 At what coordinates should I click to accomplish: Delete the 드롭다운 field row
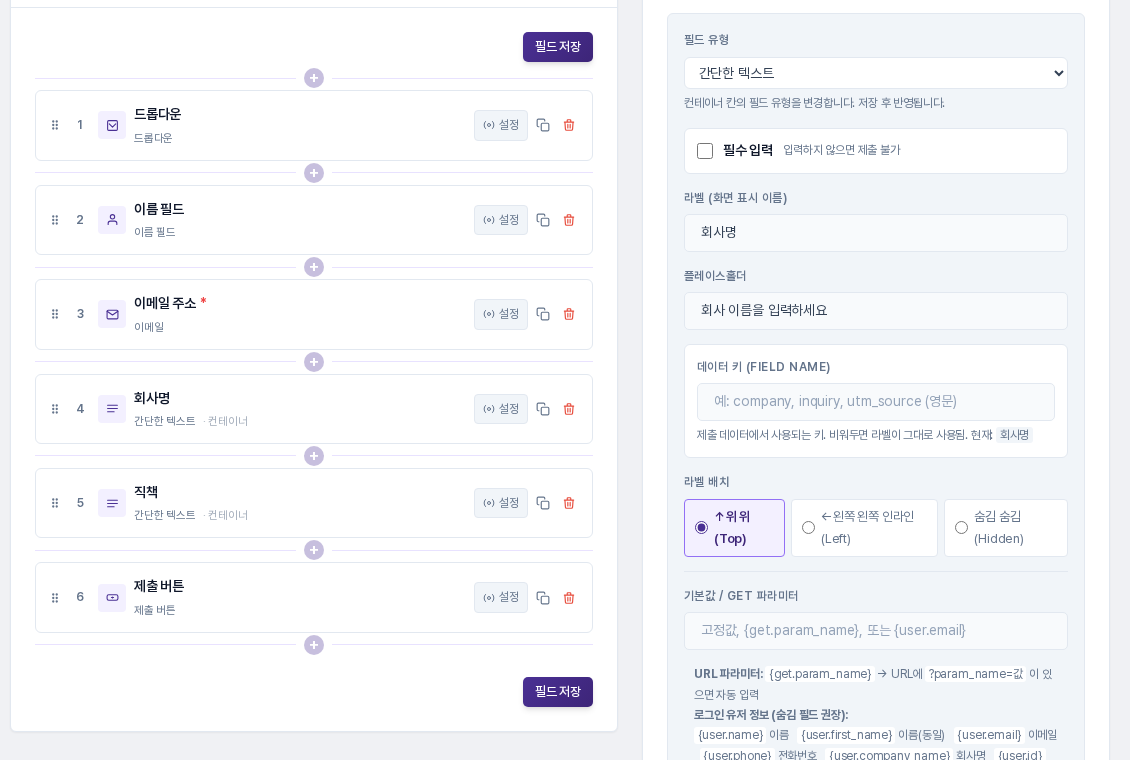[569, 125]
